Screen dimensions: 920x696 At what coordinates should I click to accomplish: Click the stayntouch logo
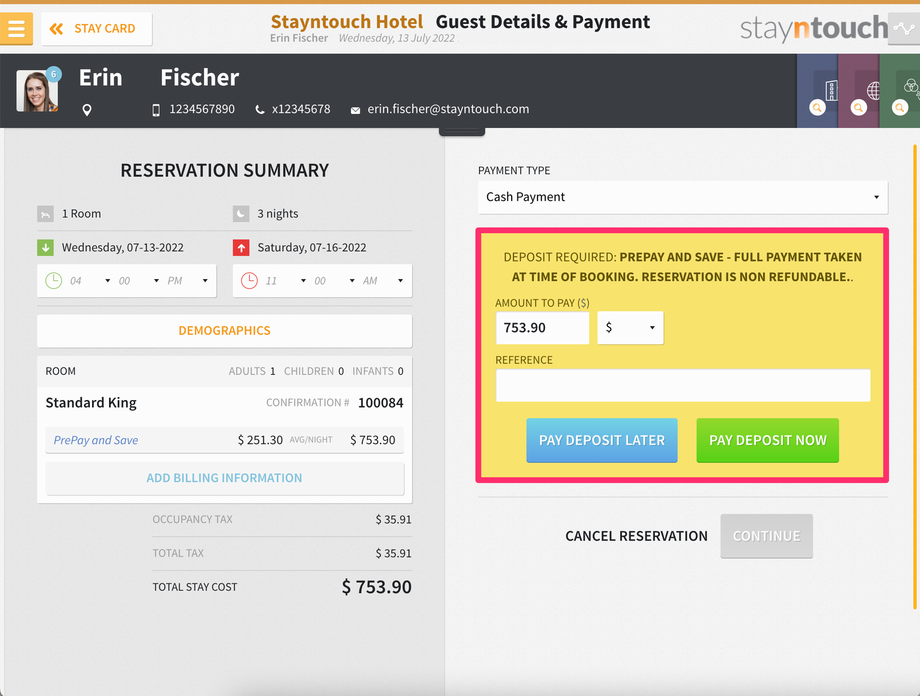[x=814, y=28]
